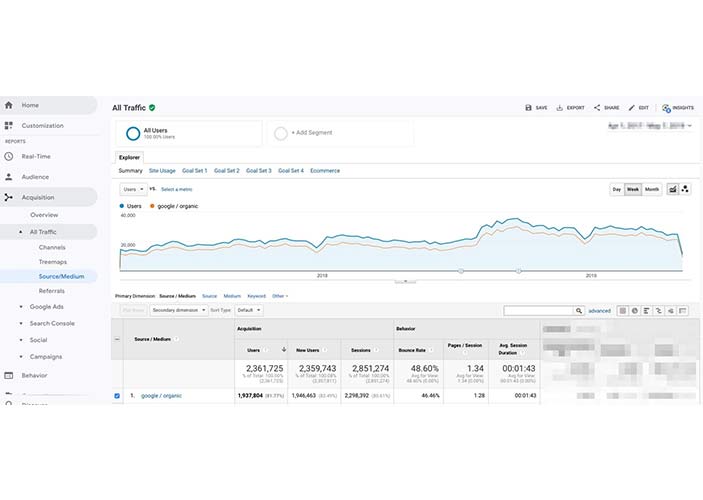Click the Edit pencil icon

click(631, 108)
